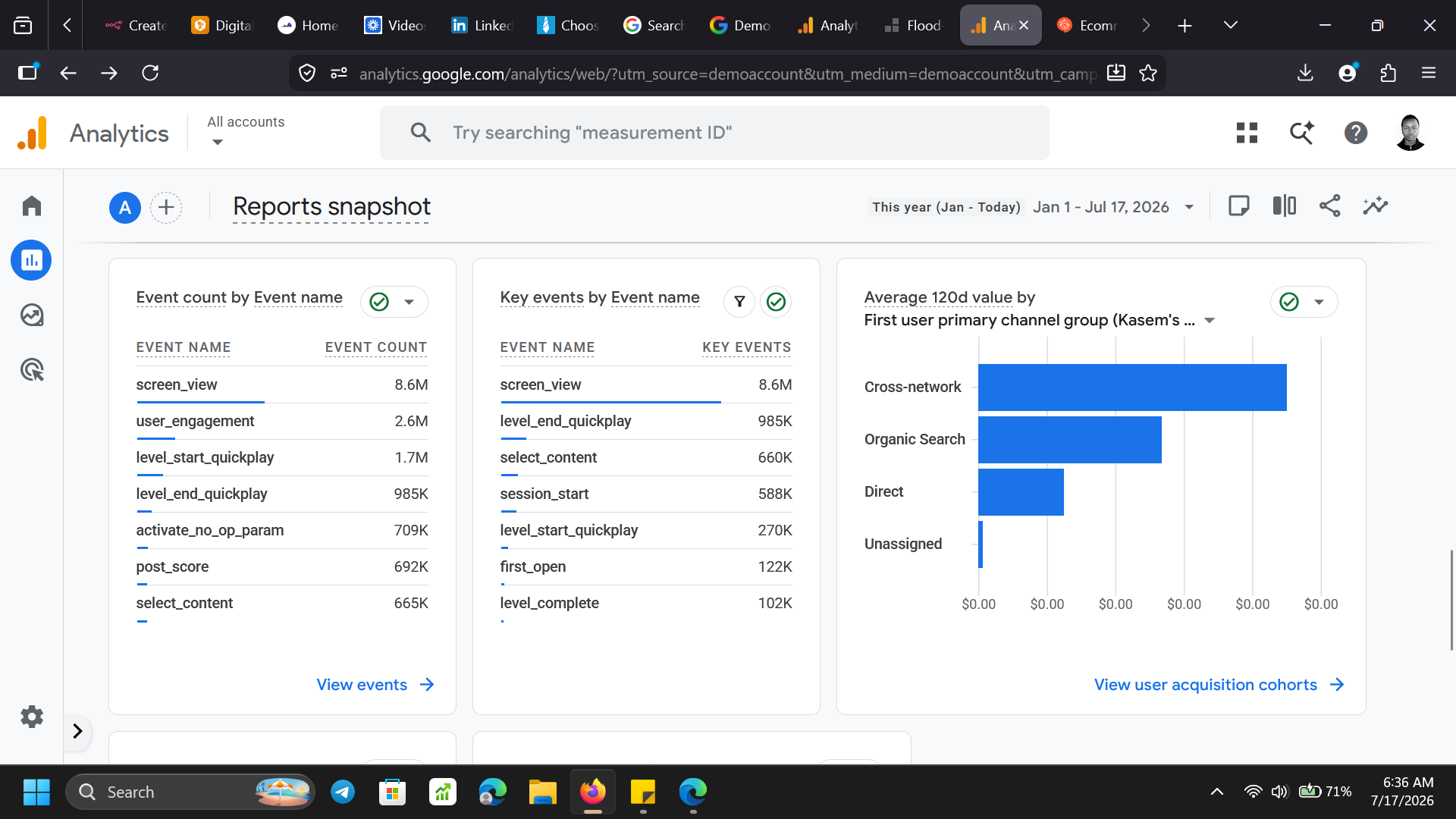Switch to the Digital browser tab

point(222,25)
